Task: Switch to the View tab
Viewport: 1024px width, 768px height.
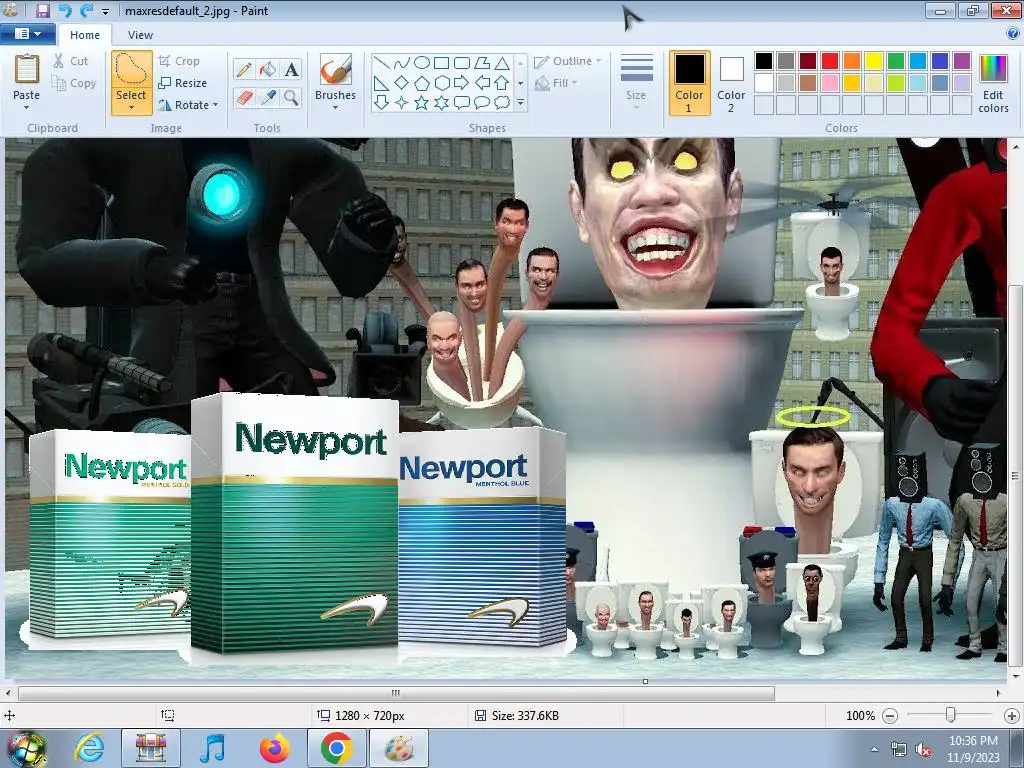Action: coord(140,35)
